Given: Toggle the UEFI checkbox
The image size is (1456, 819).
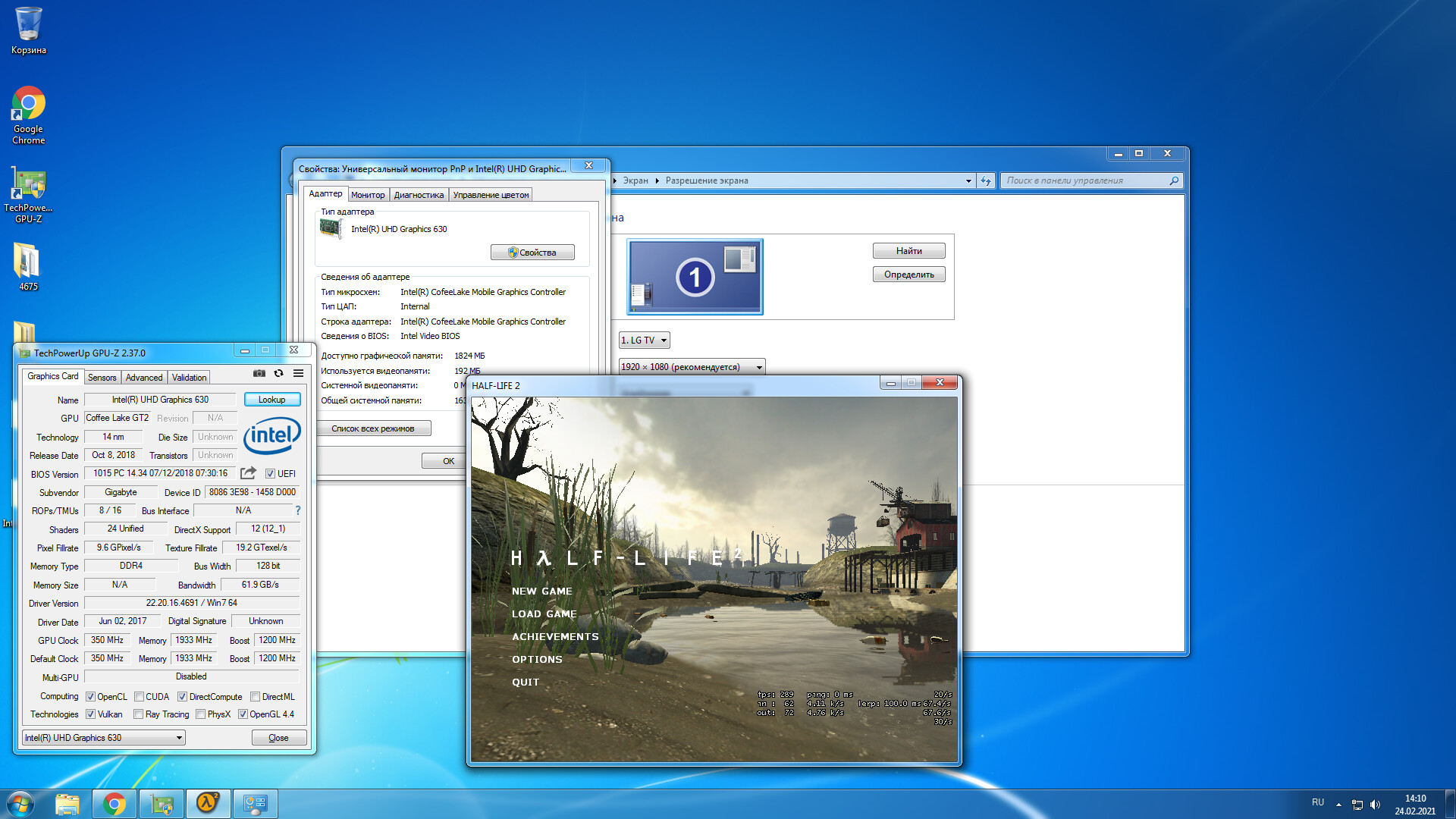Looking at the screenshot, I should coord(270,474).
